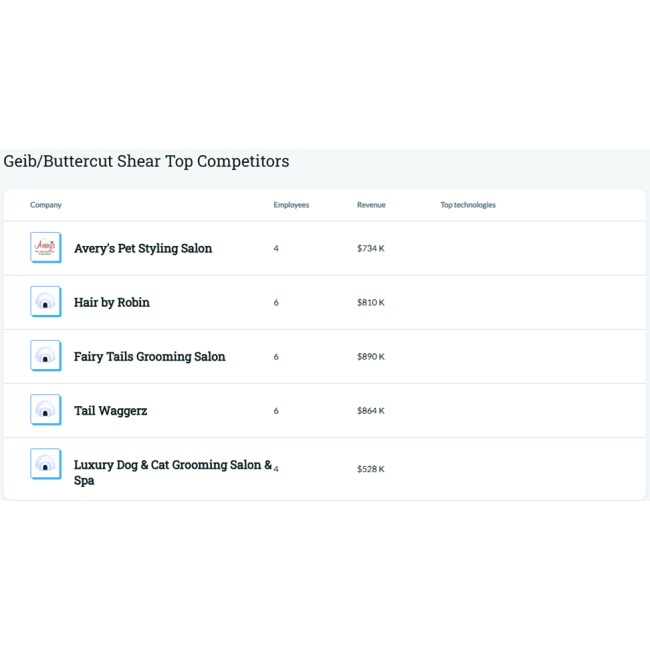Click the Tail Waggerz placeholder logo
The width and height of the screenshot is (650, 650).
click(x=45, y=410)
